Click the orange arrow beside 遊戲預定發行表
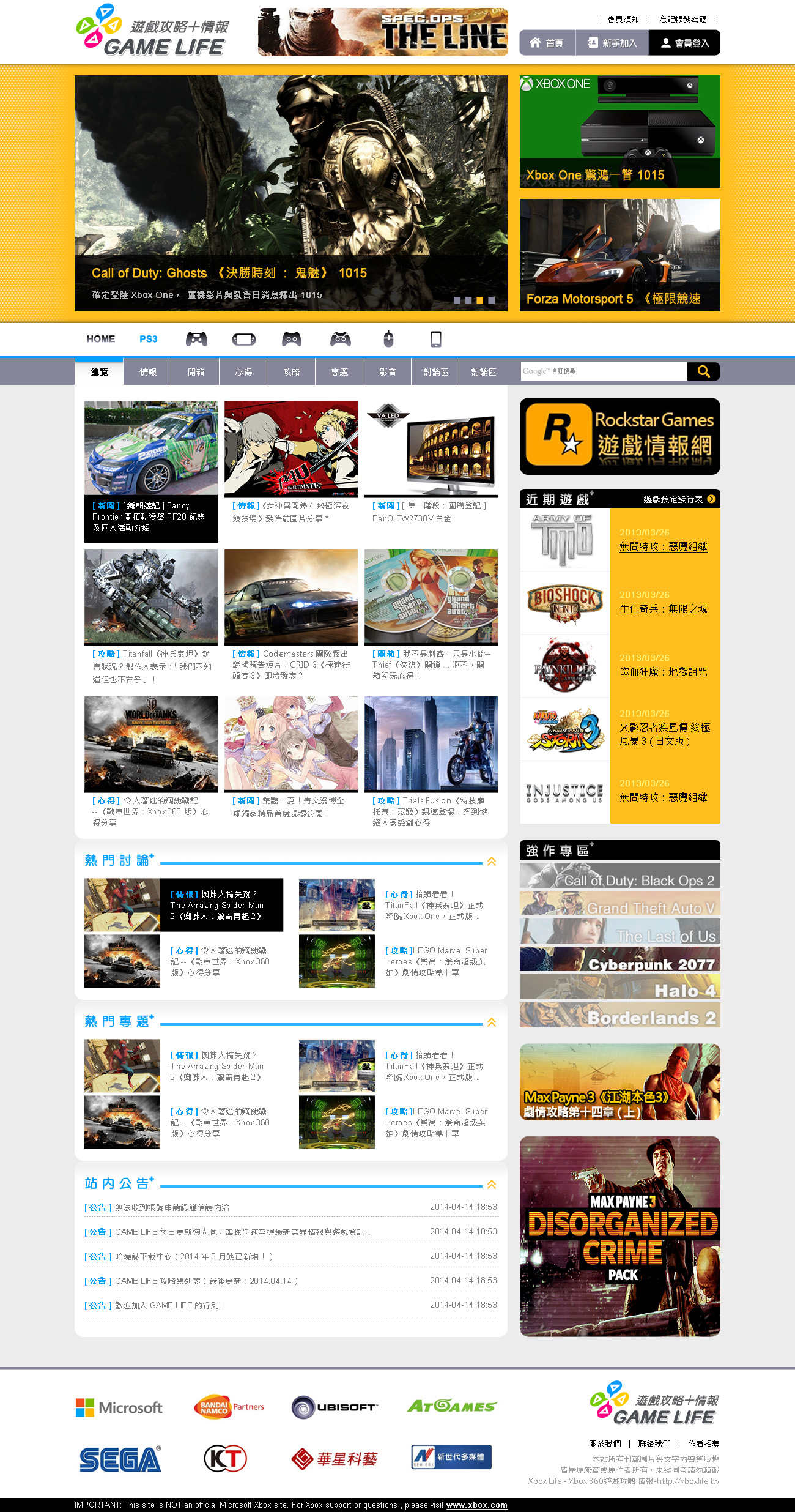 (711, 499)
